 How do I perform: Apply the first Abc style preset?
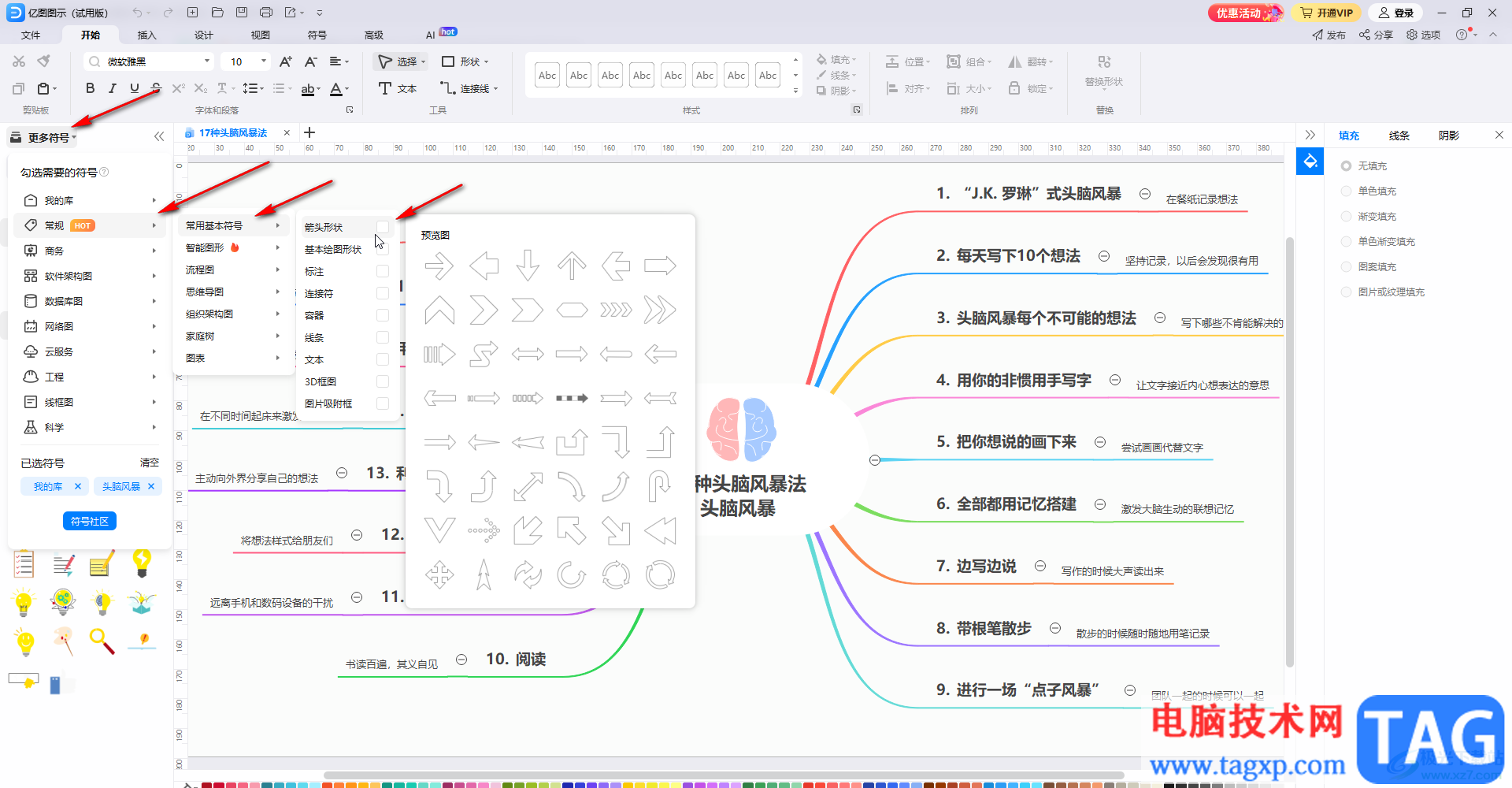(x=547, y=75)
